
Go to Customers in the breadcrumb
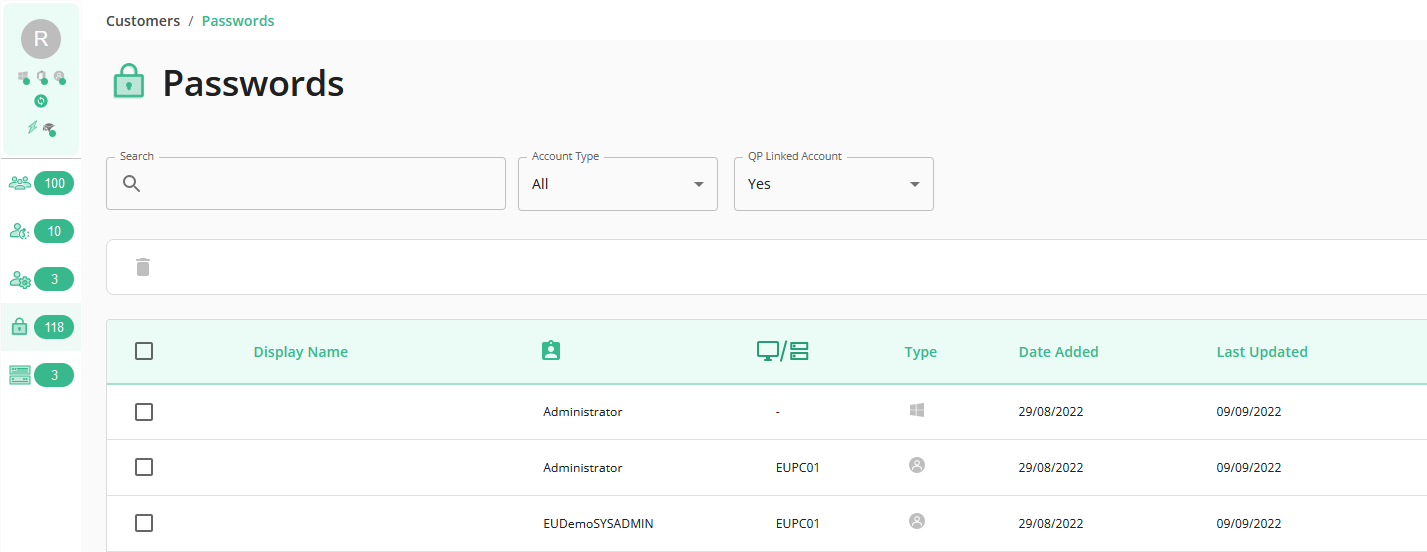click(x=143, y=21)
